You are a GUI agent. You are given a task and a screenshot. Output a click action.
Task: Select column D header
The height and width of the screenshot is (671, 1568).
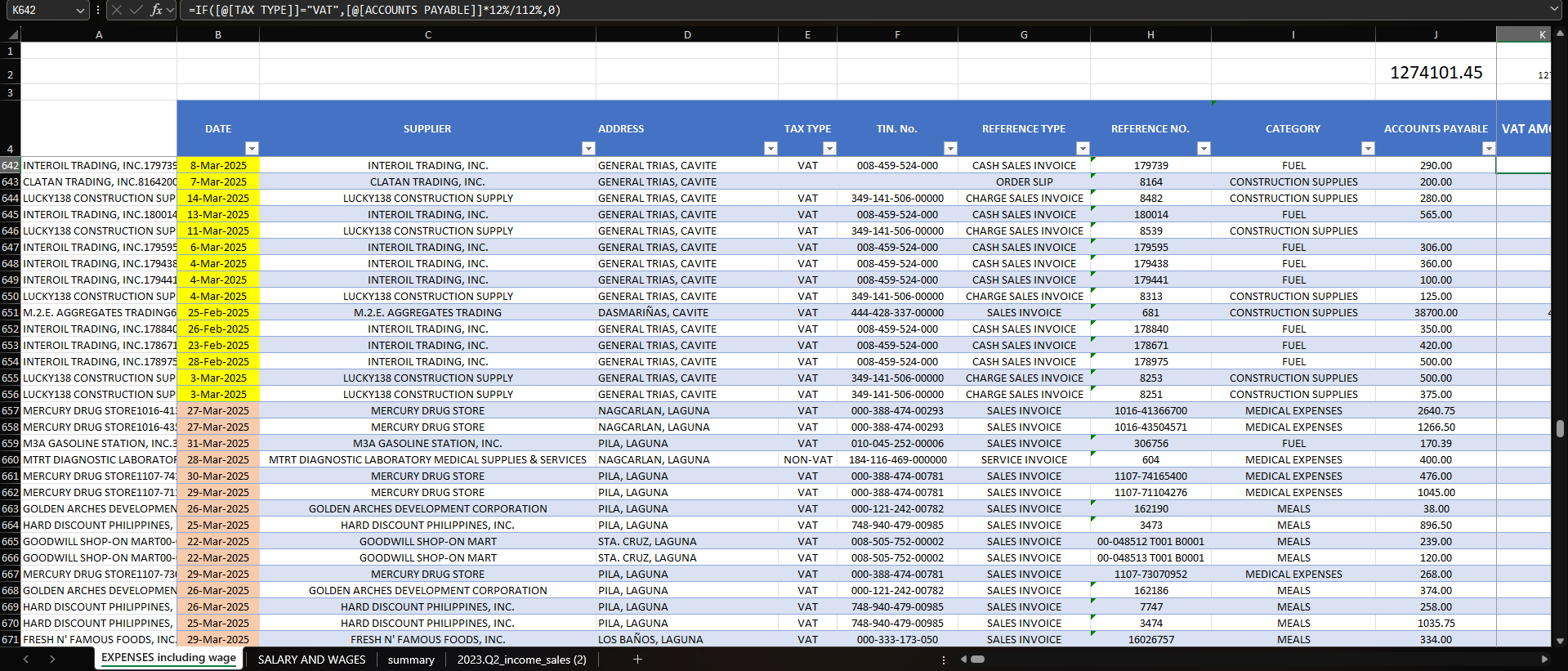coord(687,34)
